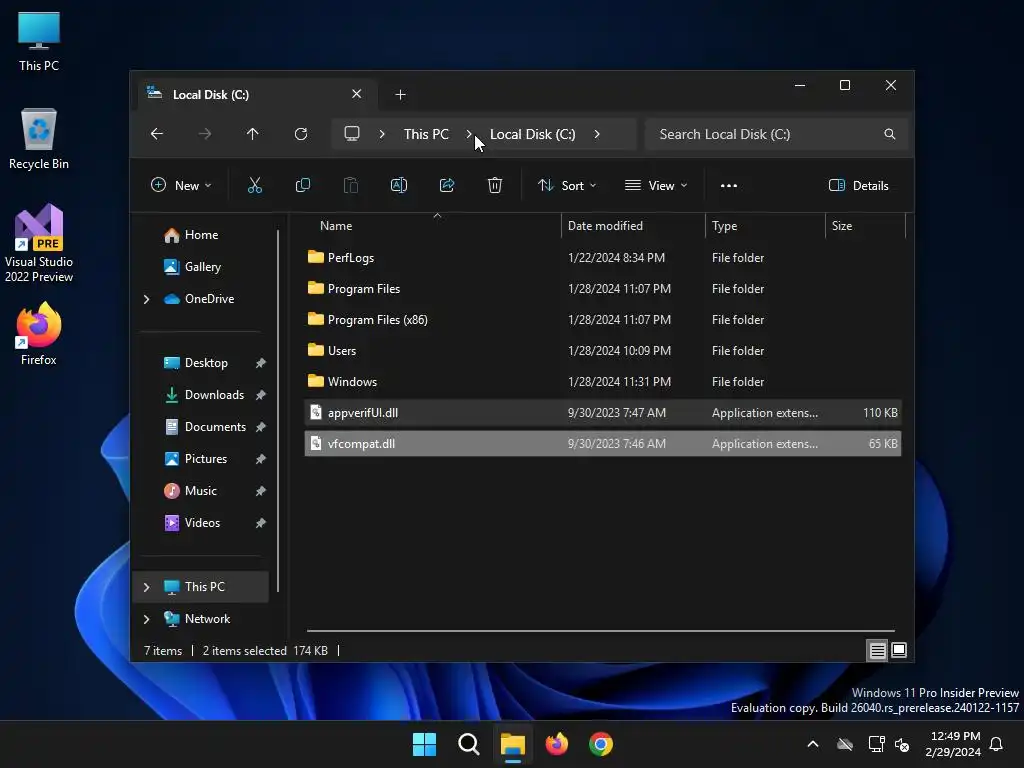
Task: Open See more ellipsis menu
Action: pyautogui.click(x=729, y=185)
